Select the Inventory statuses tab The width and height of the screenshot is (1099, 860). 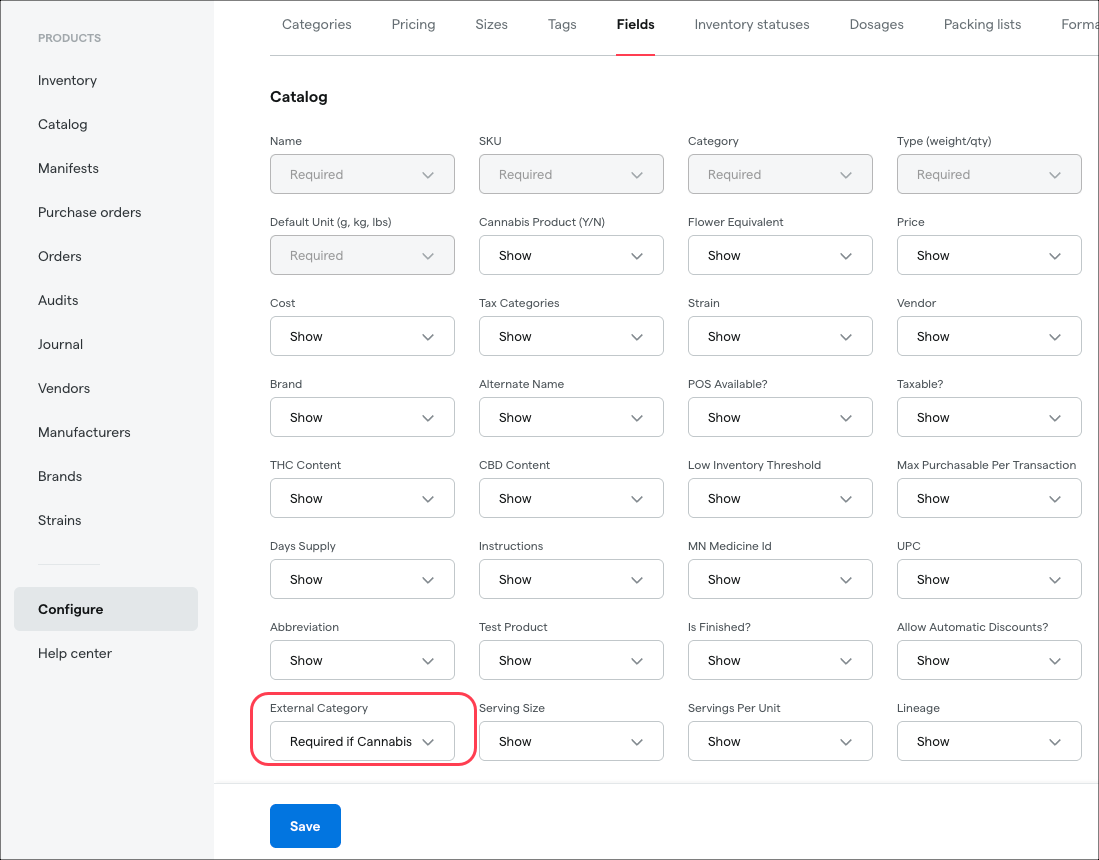click(x=752, y=25)
